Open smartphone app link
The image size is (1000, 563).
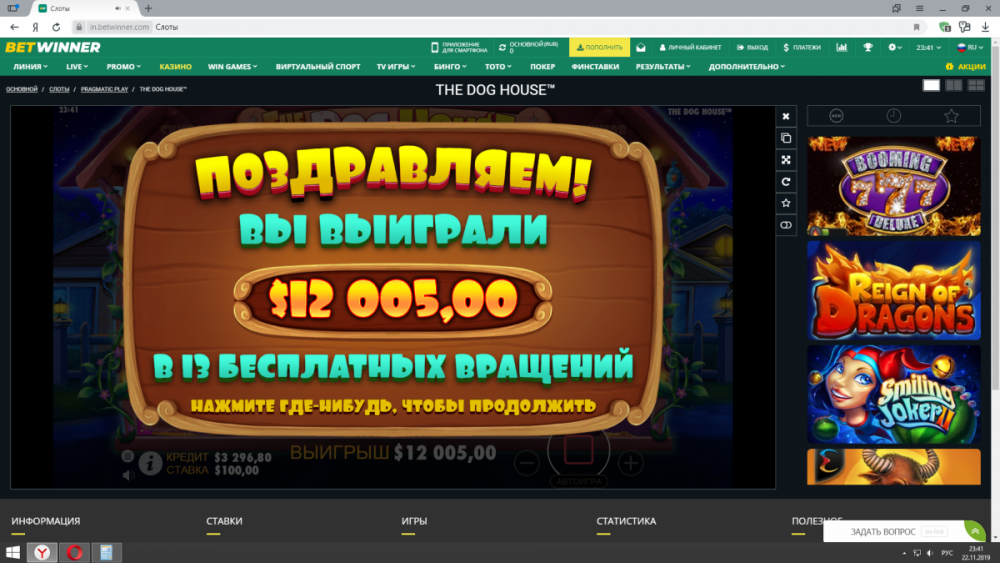coord(459,47)
